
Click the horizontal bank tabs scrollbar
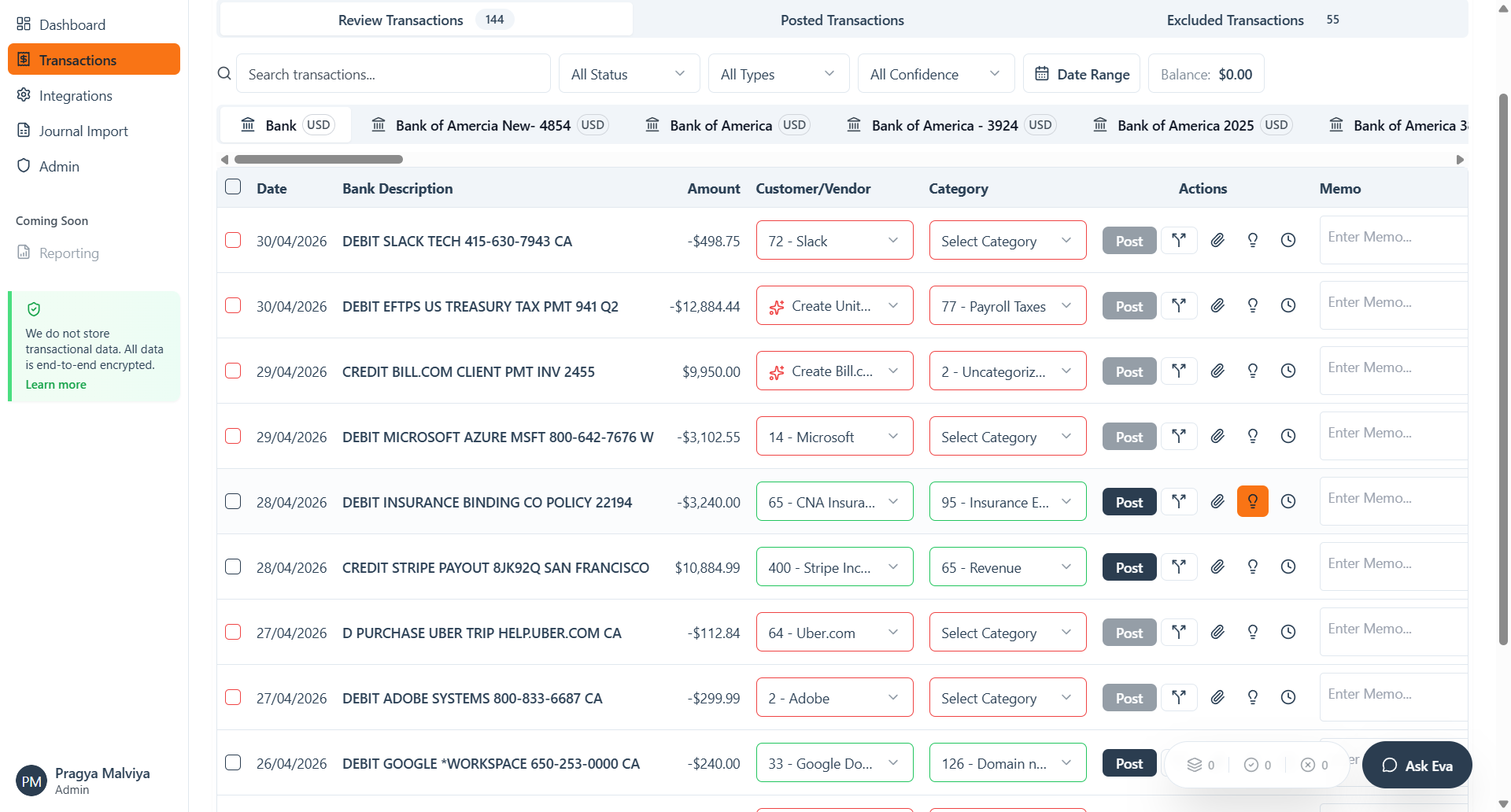click(319, 160)
